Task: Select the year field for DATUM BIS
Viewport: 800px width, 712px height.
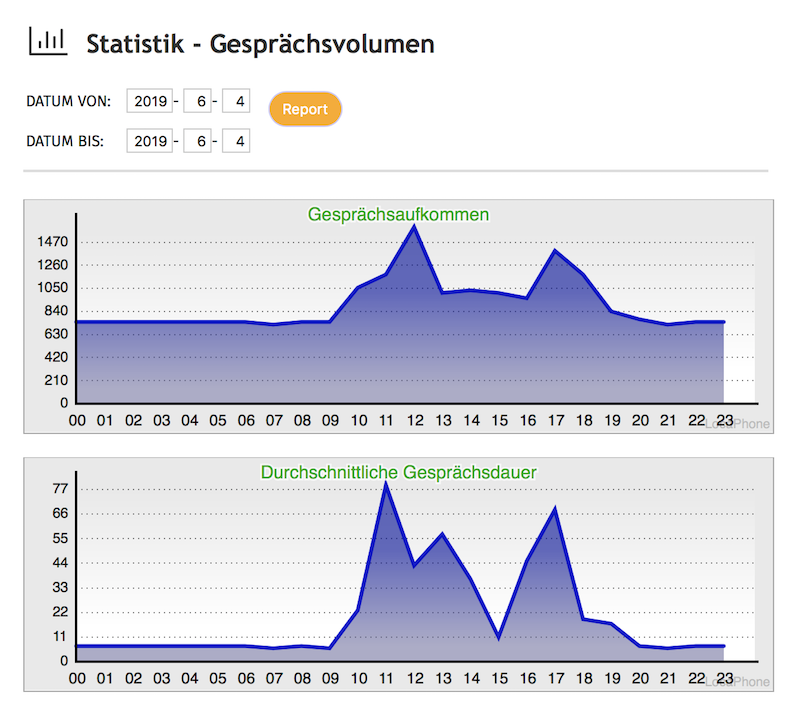Action: click(x=149, y=140)
